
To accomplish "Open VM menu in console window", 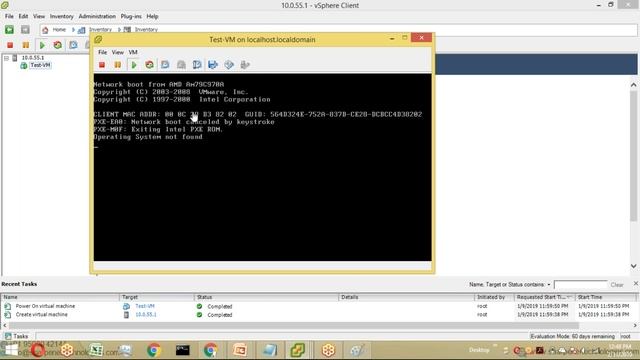I will [133, 52].
